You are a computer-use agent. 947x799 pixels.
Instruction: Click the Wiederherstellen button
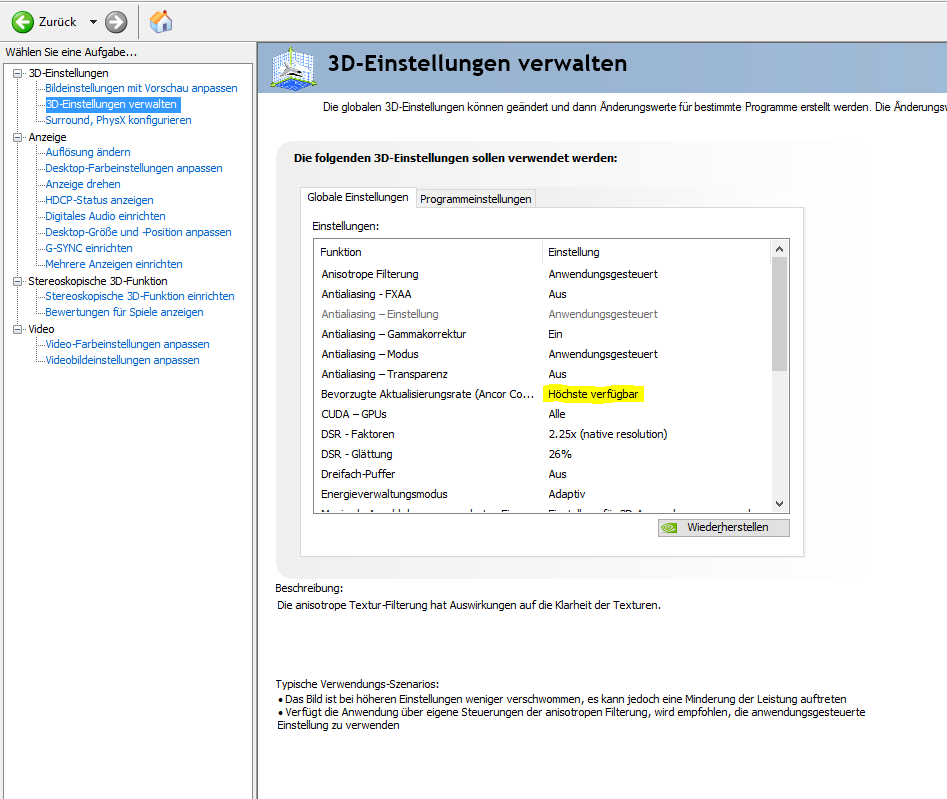724,528
